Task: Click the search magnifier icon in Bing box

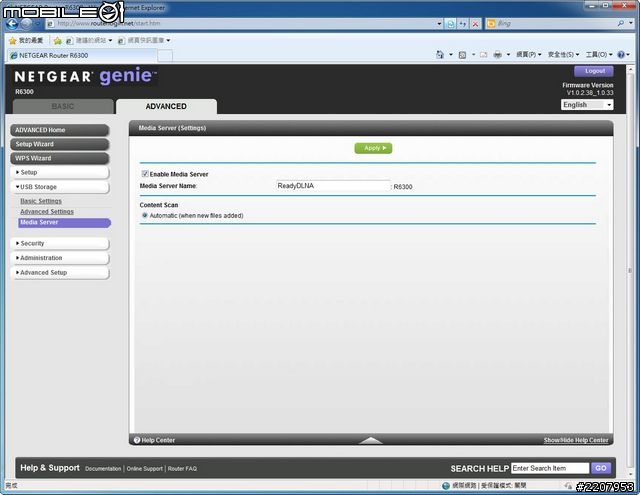Action: click(x=621, y=23)
